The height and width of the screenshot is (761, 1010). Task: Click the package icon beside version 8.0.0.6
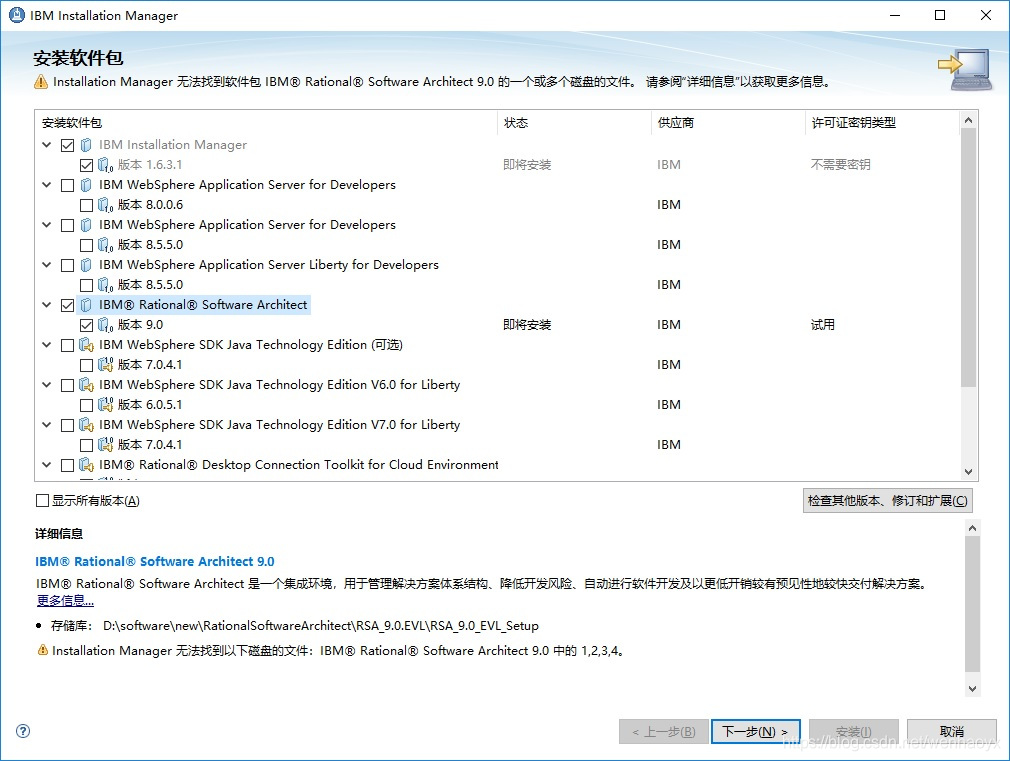tap(105, 205)
